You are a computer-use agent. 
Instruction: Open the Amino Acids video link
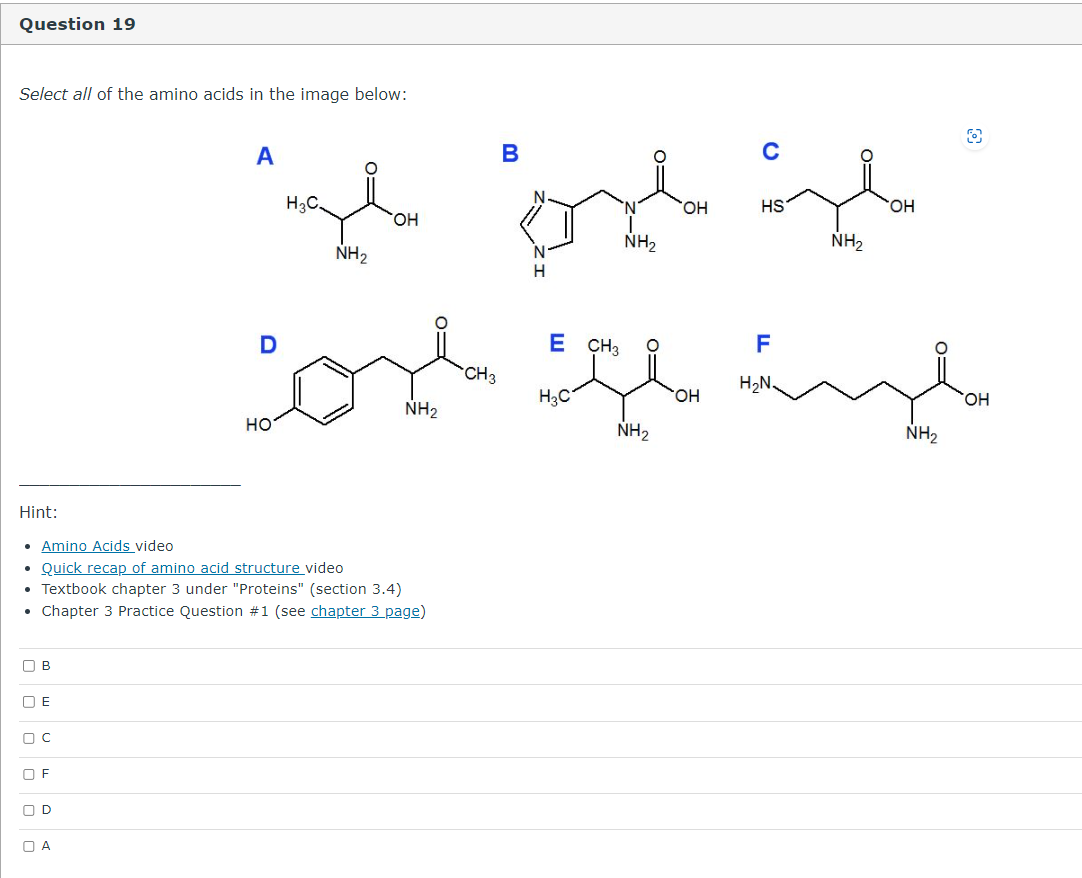83,546
